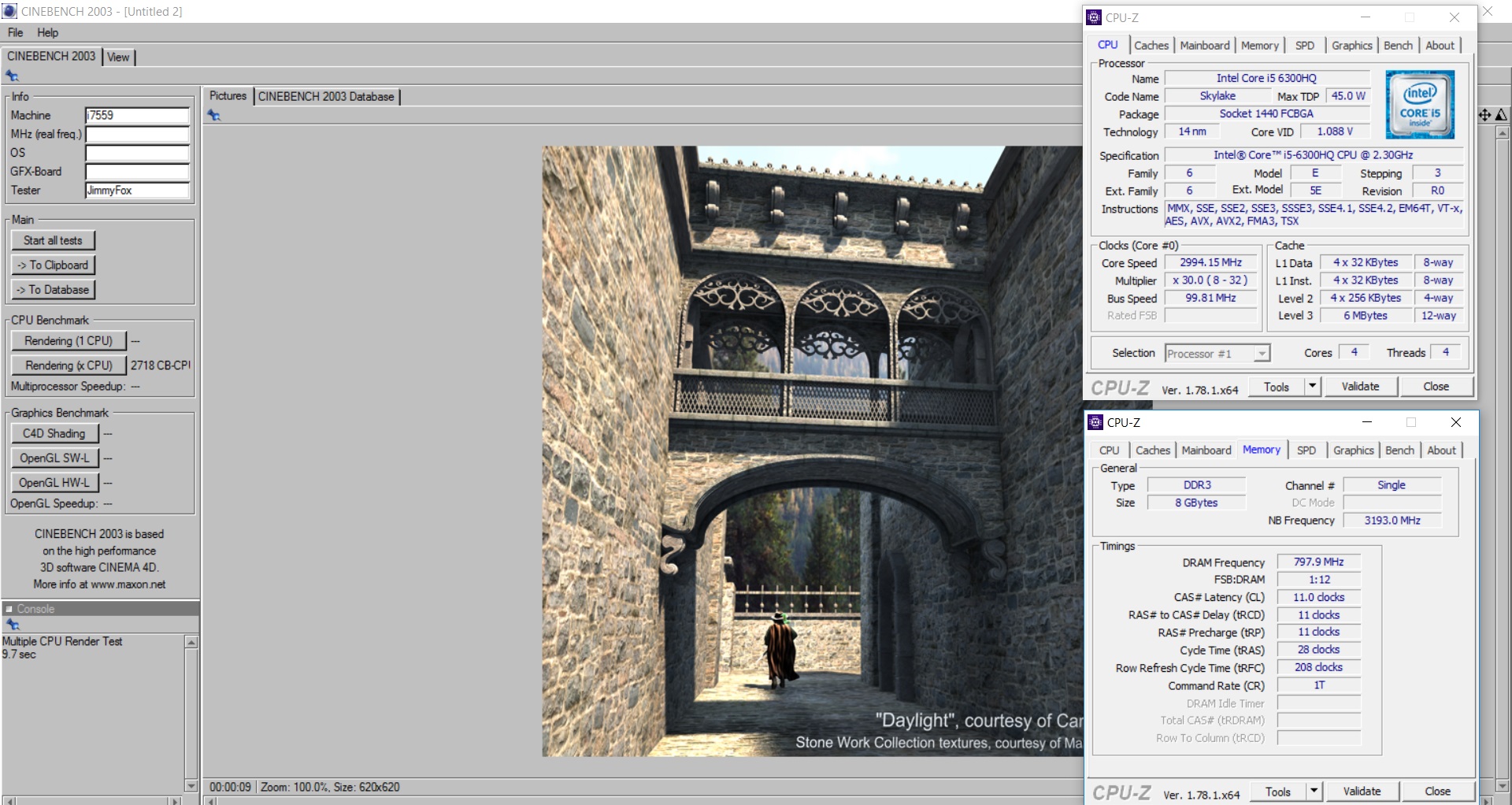Open the Bench tab in the top CPU-Z window
1512x805 pixels.
1398,46
